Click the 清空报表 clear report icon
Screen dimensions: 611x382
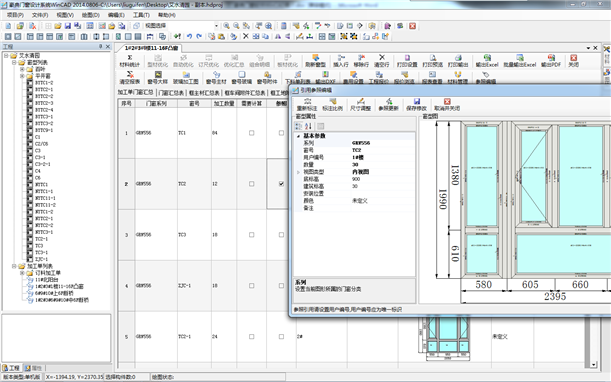click(x=130, y=74)
